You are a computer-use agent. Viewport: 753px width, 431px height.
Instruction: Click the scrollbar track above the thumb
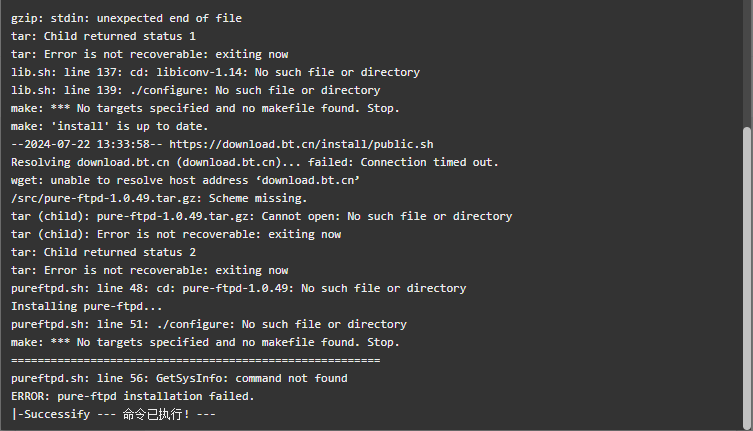pos(746,62)
